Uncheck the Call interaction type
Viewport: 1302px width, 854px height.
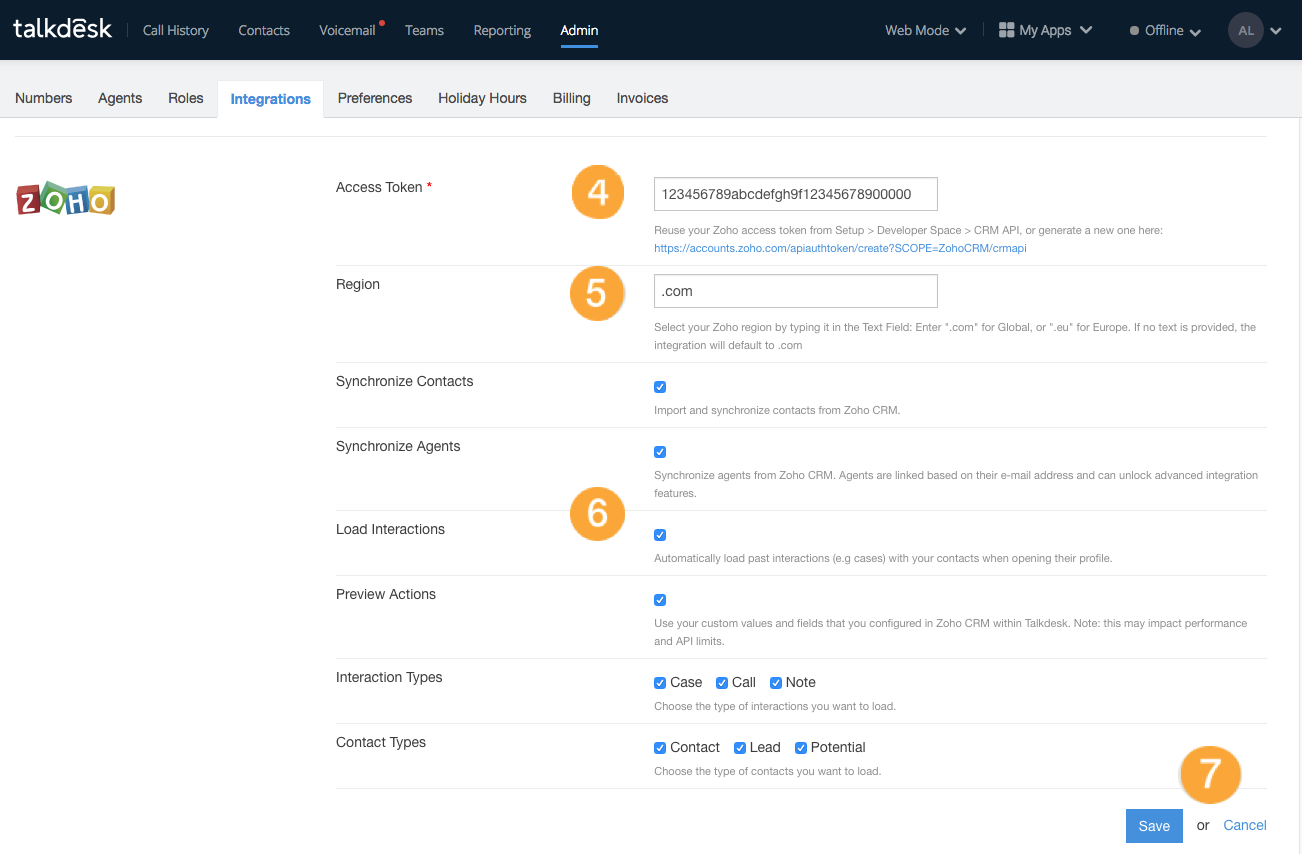(x=722, y=683)
